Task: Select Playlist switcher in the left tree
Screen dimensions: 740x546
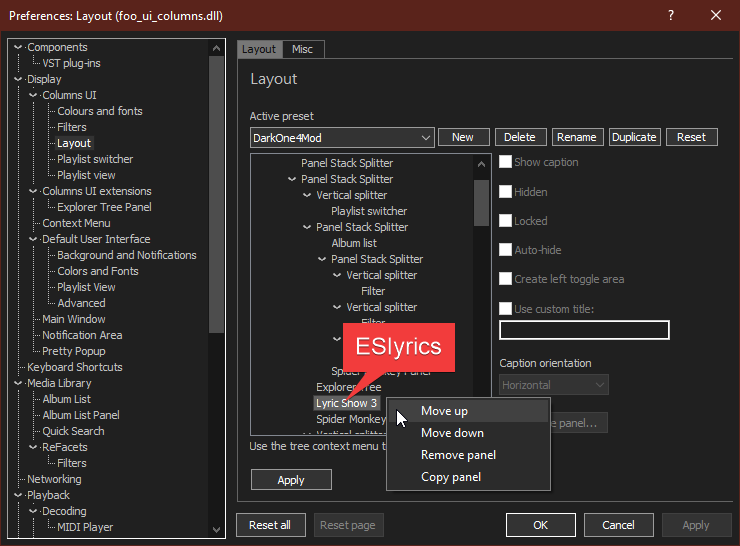Action: click(95, 159)
